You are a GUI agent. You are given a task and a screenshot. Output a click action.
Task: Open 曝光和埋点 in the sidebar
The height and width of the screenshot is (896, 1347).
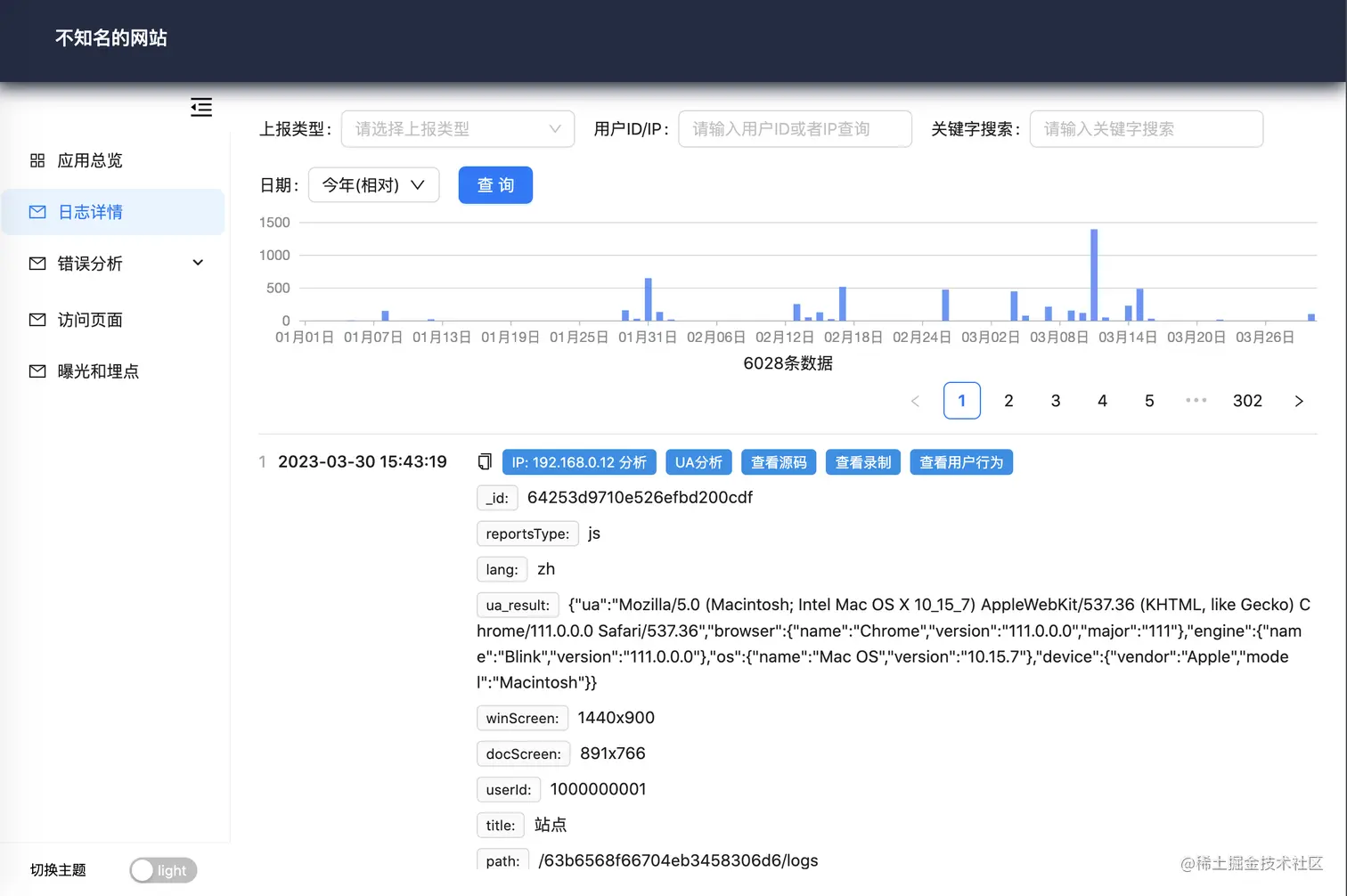pyautogui.click(x=113, y=371)
